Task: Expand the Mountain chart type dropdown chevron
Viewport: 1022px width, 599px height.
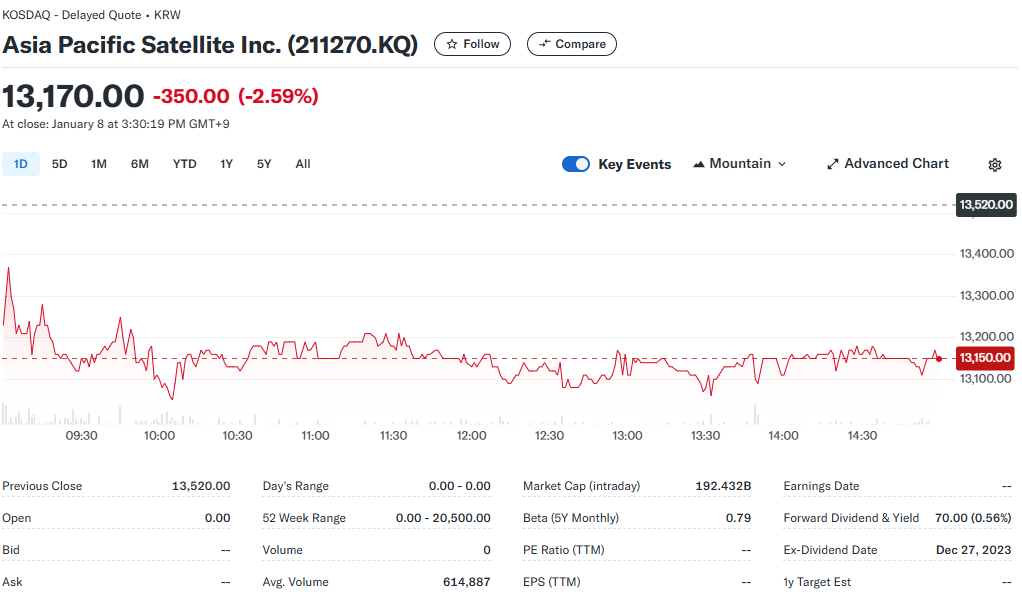Action: (782, 164)
